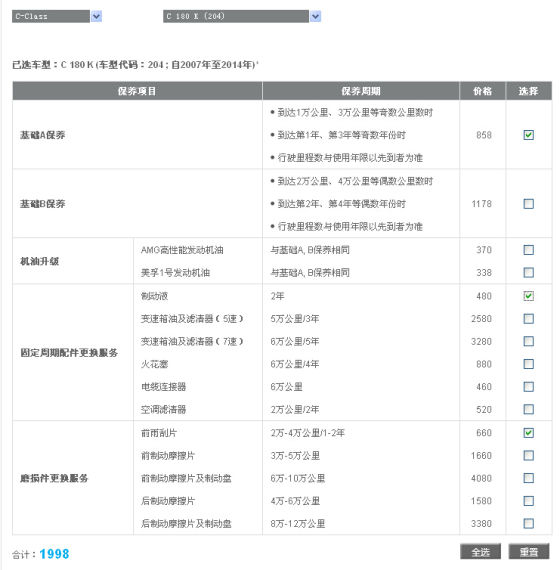Check the 前制动摩擦片 (1660) checkbox
The image size is (560, 570).
(528, 455)
